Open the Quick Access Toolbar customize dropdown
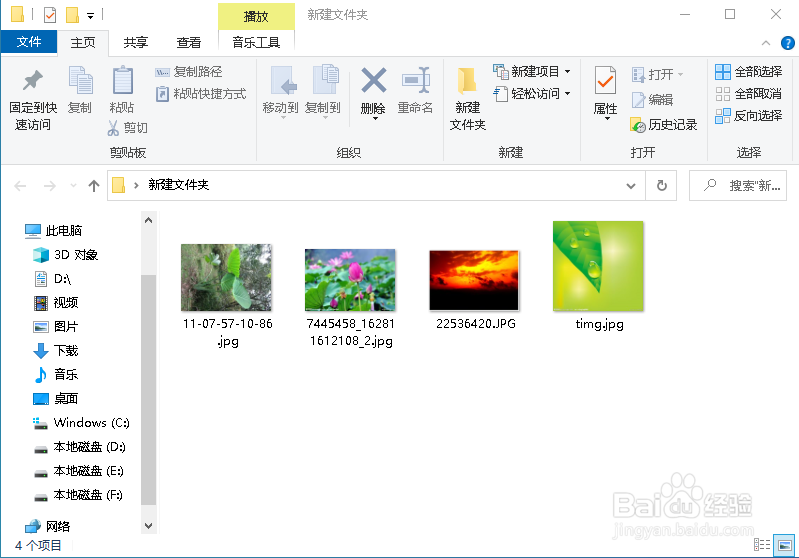Viewport: 799px width, 558px height. tap(90, 16)
